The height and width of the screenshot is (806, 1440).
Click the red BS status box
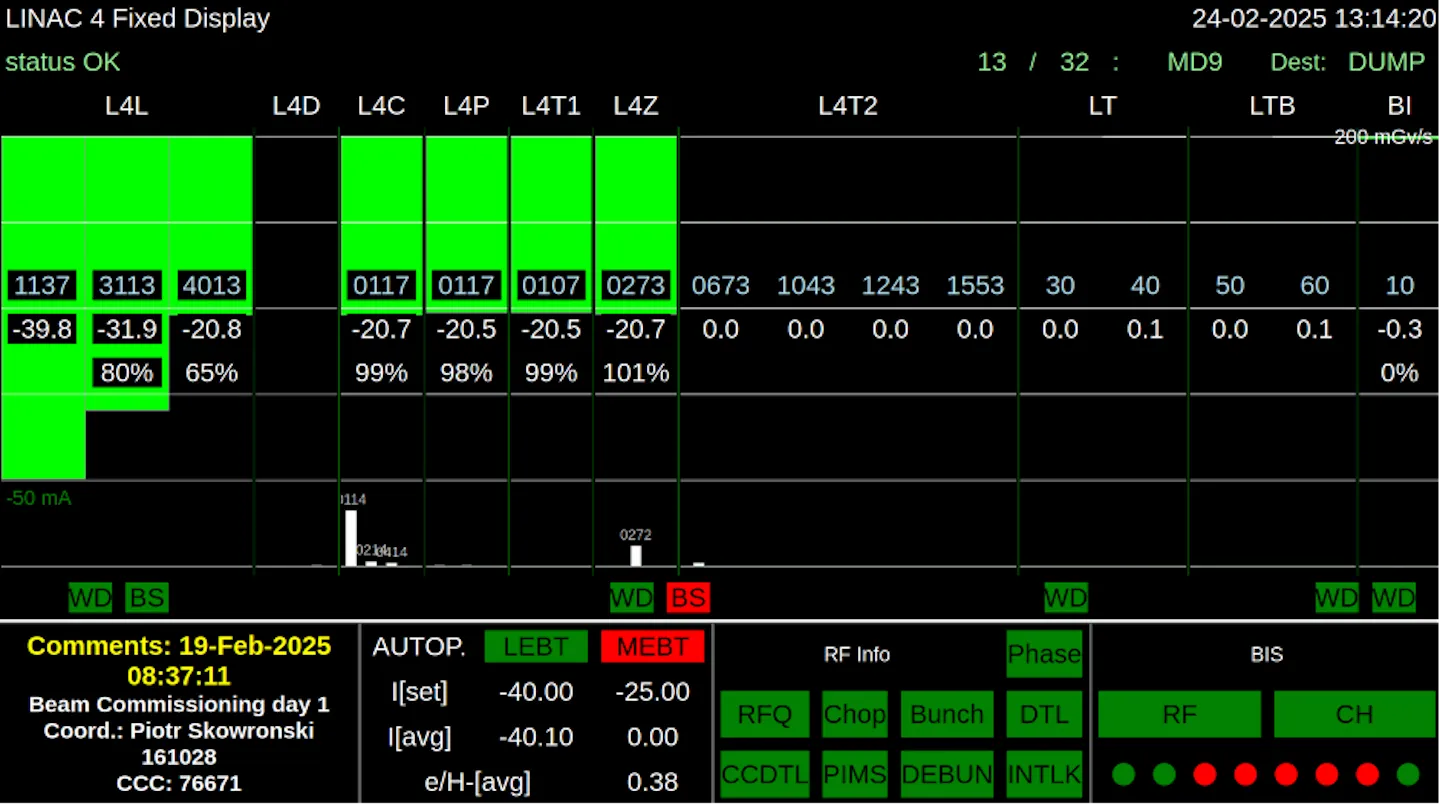coord(688,598)
